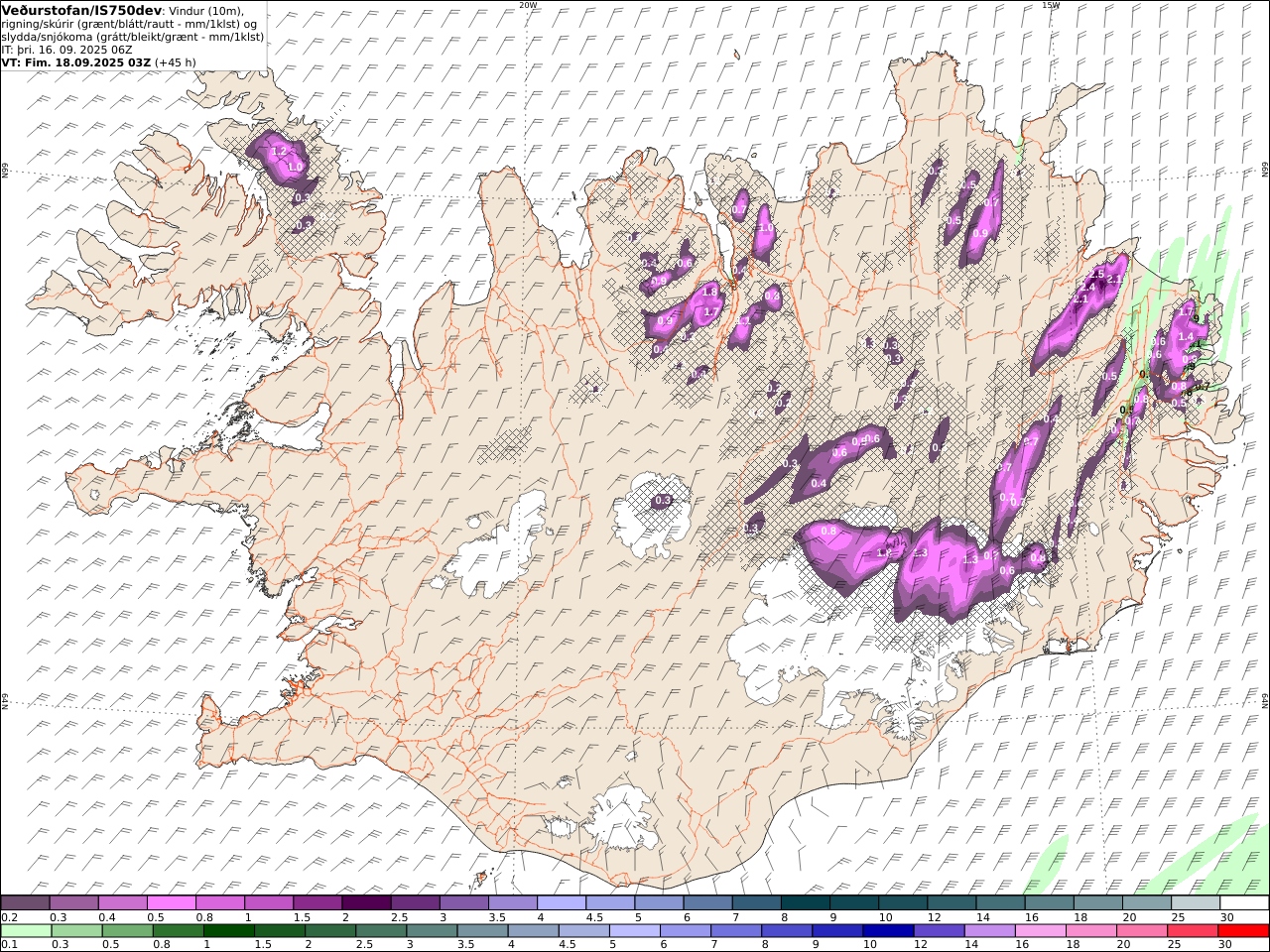1270x952 pixels.
Task: Click the 0.1 legend value label
Action: [10, 945]
